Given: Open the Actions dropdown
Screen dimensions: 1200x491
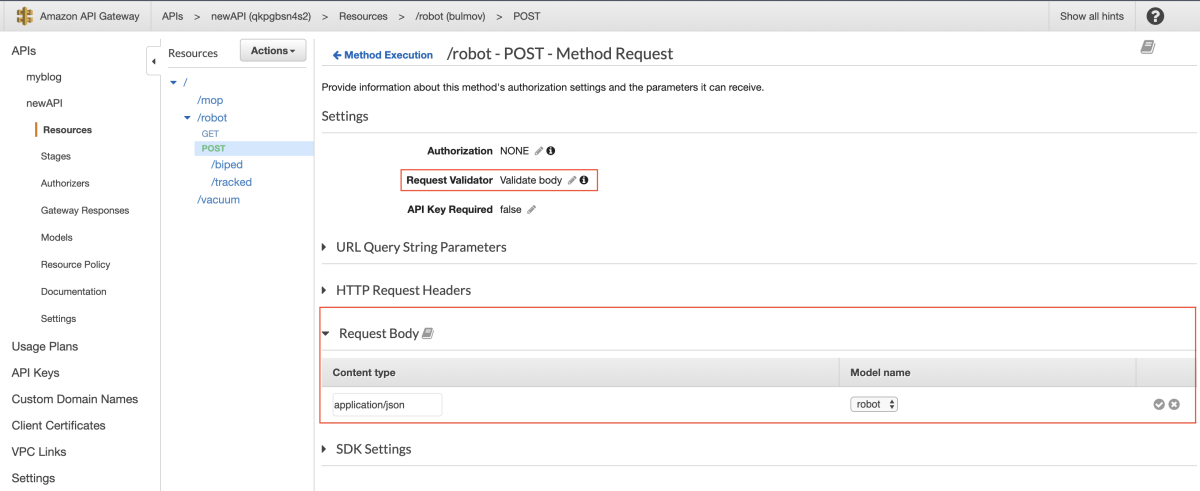Looking at the screenshot, I should click(x=273, y=51).
